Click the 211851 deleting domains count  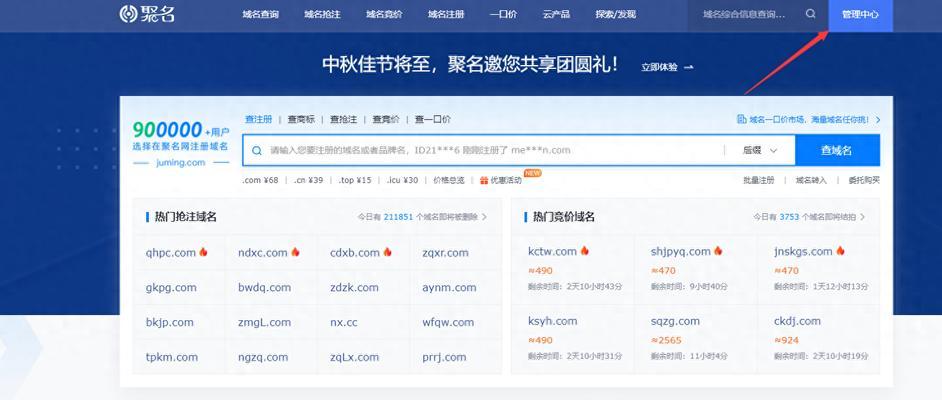tap(398, 217)
